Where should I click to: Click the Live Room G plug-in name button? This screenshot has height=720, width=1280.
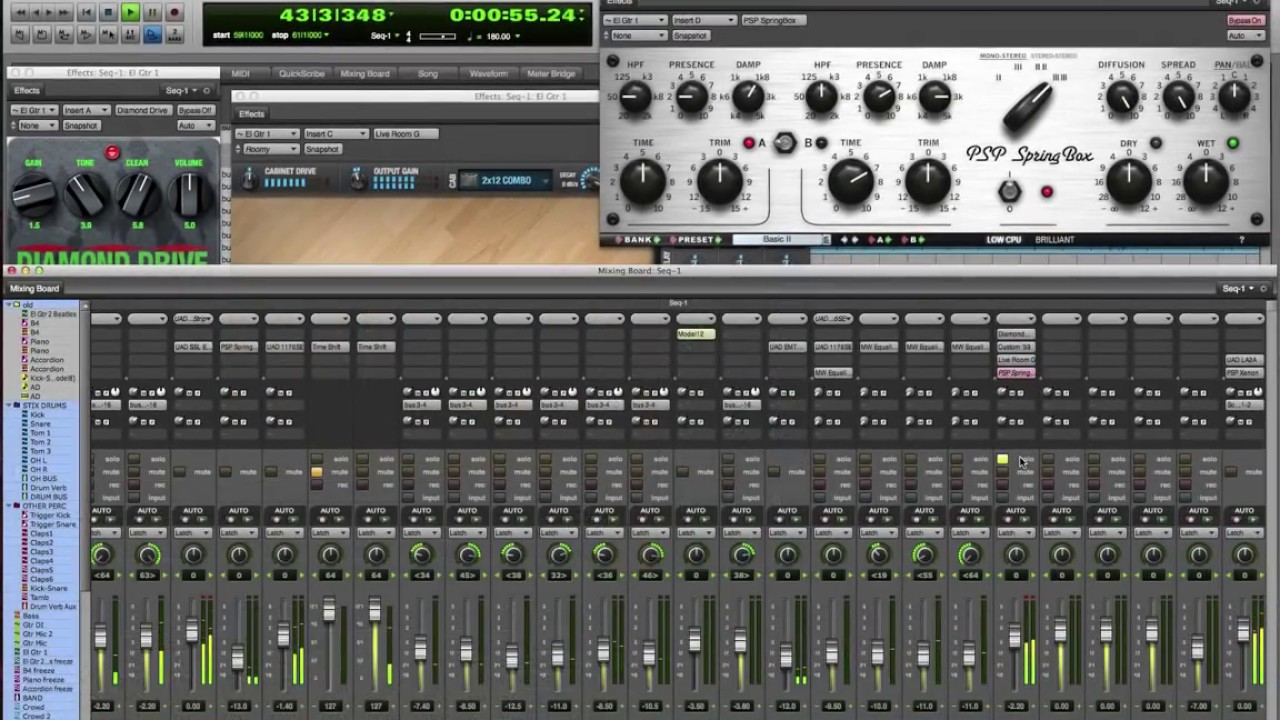coord(406,134)
